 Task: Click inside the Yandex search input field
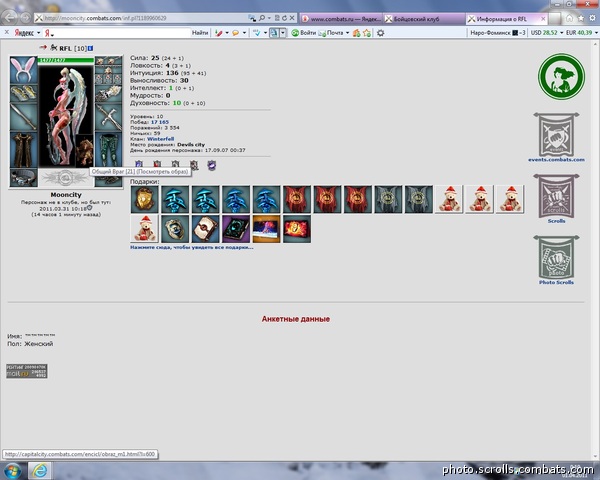coord(122,33)
